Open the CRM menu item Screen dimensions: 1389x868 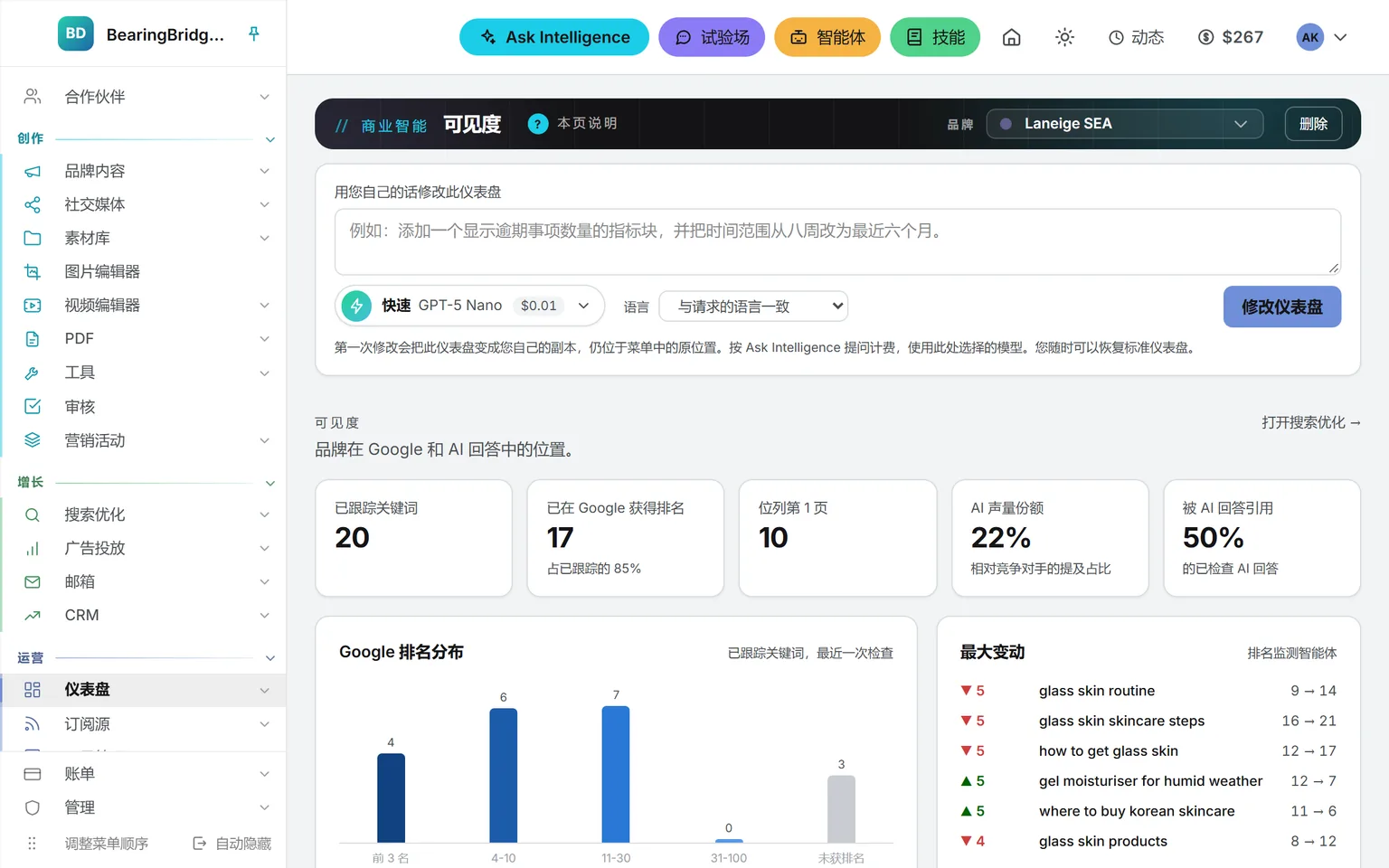coord(144,615)
